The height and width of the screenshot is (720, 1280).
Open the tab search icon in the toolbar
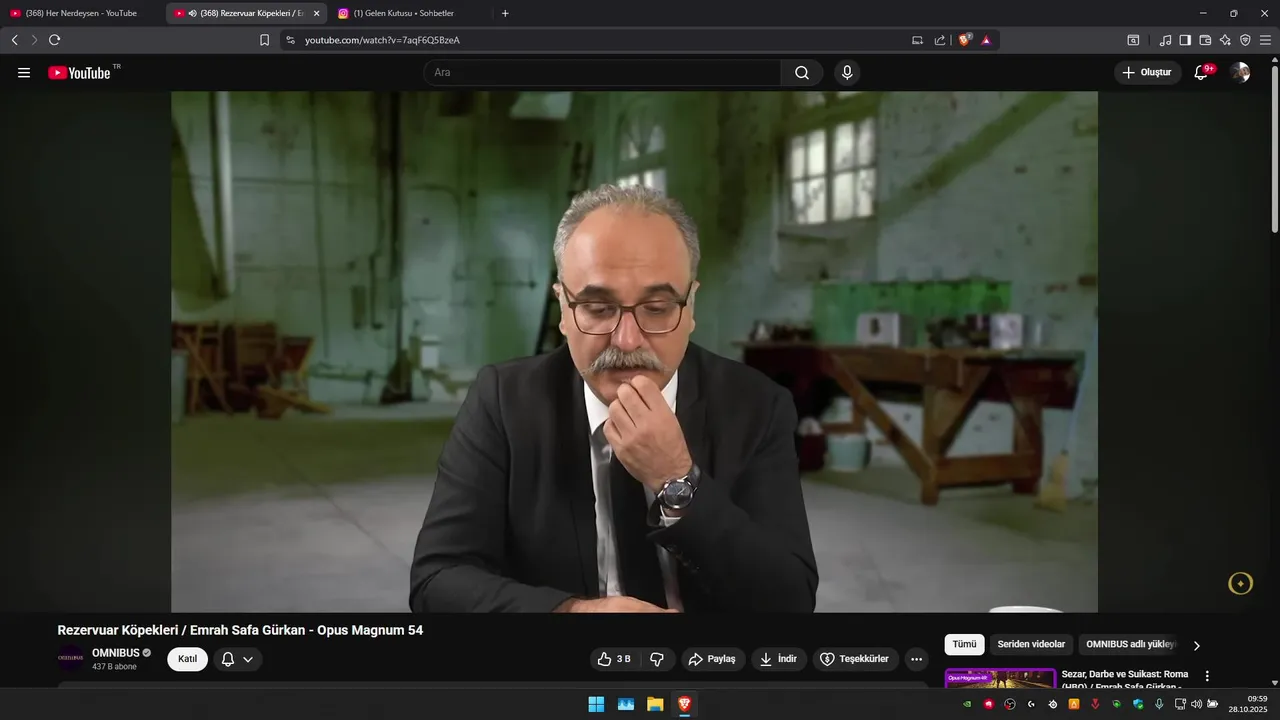tap(1133, 40)
